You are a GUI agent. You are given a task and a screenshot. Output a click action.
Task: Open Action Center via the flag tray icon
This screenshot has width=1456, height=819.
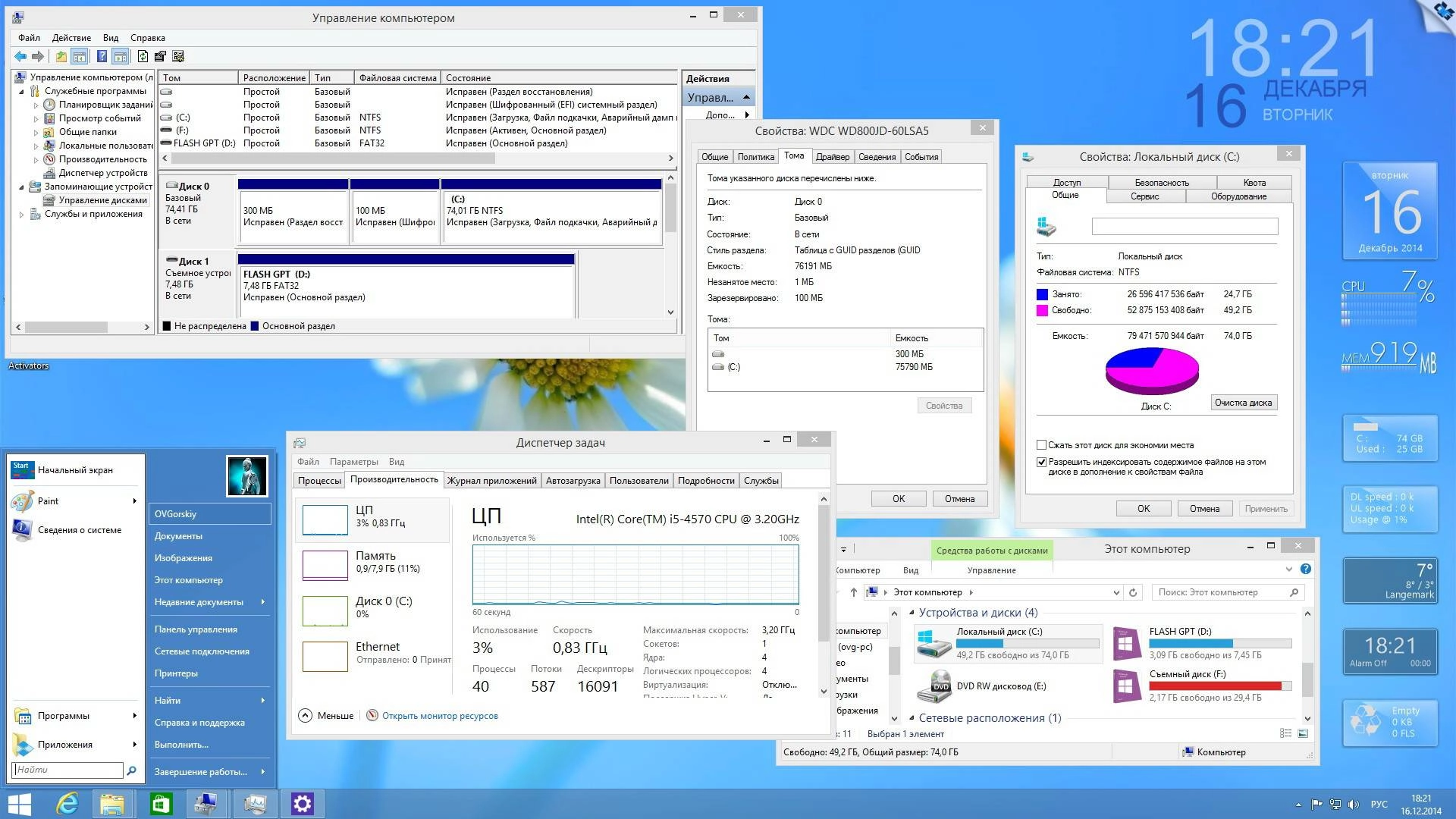tap(1317, 804)
